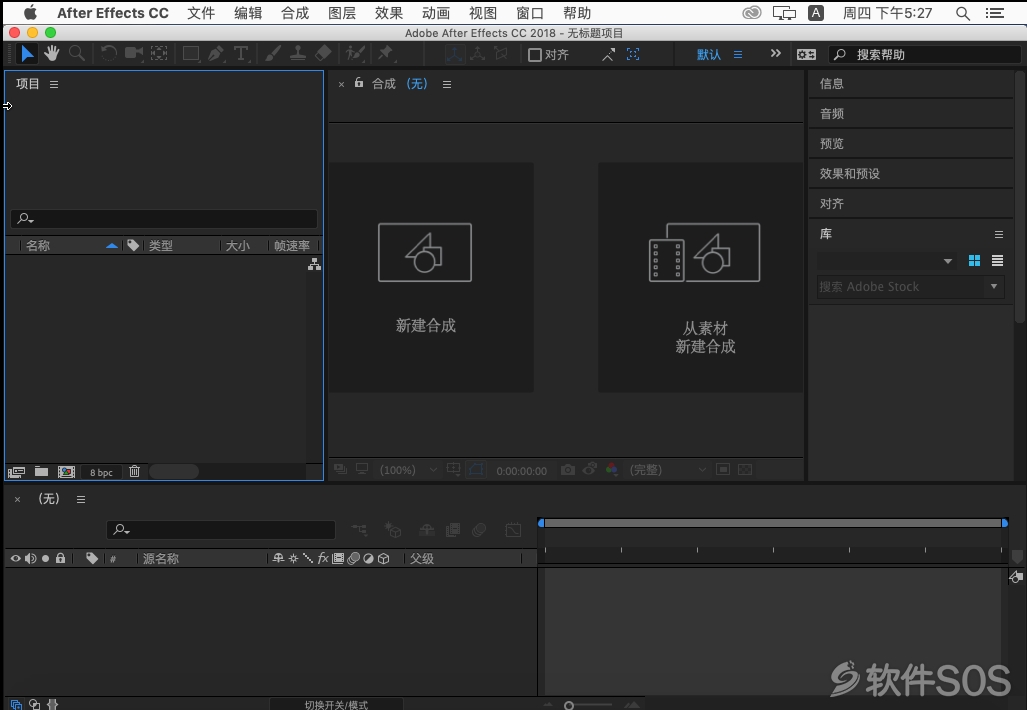The width and height of the screenshot is (1027, 710).
Task: Enable the 对齐 snapping checkbox
Action: (x=535, y=55)
